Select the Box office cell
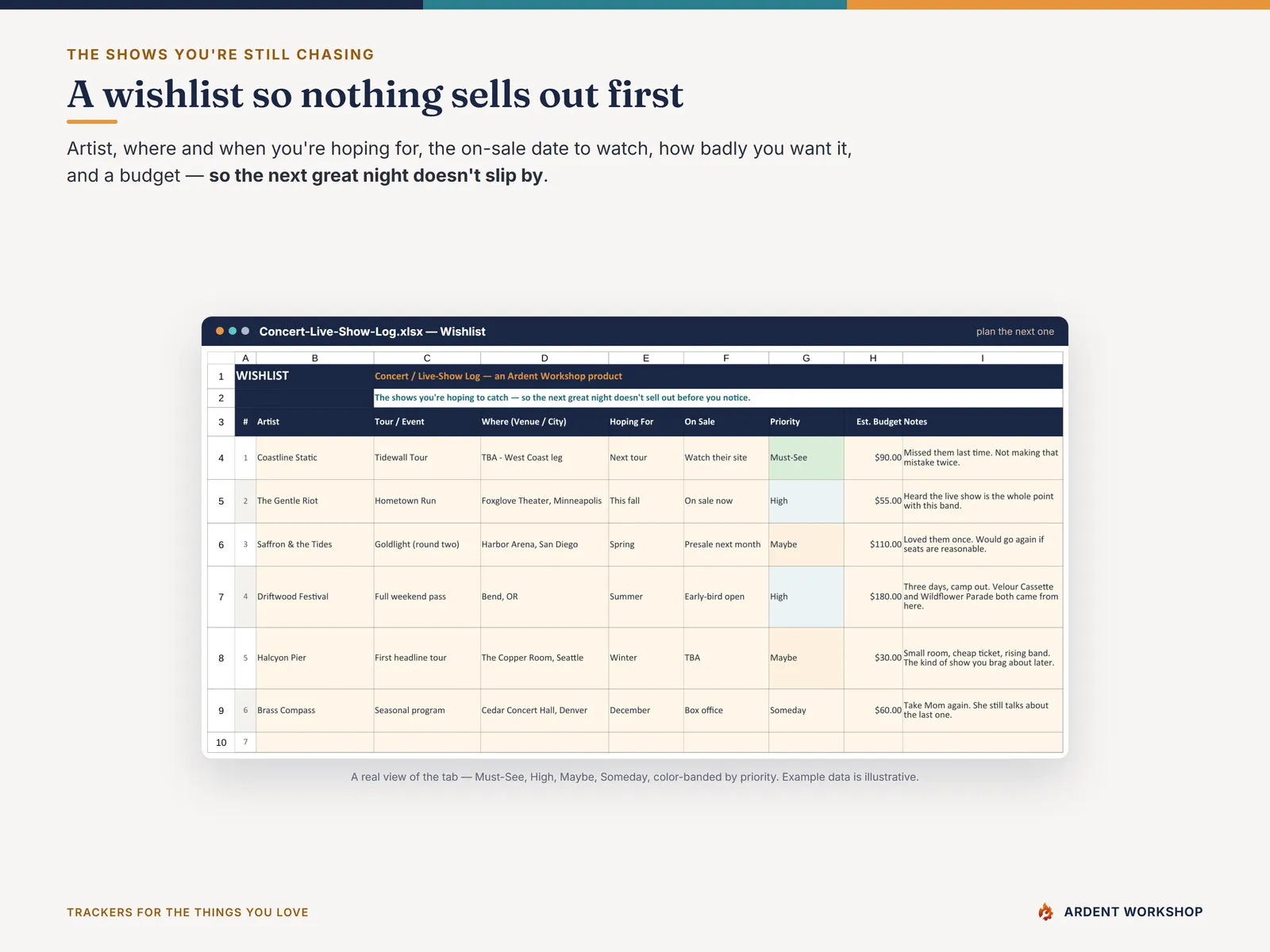The width and height of the screenshot is (1270, 952). 726,710
